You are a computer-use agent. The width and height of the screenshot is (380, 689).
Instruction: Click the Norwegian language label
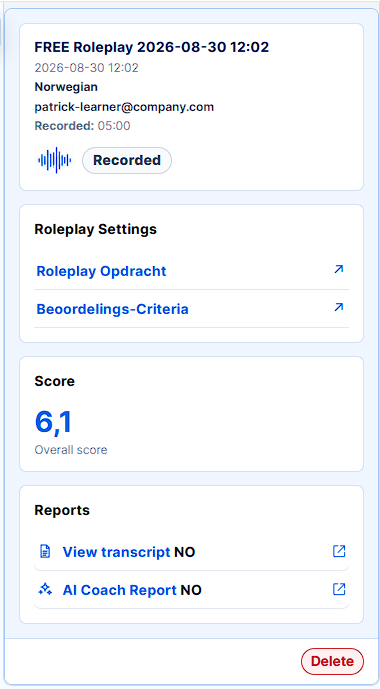66,87
